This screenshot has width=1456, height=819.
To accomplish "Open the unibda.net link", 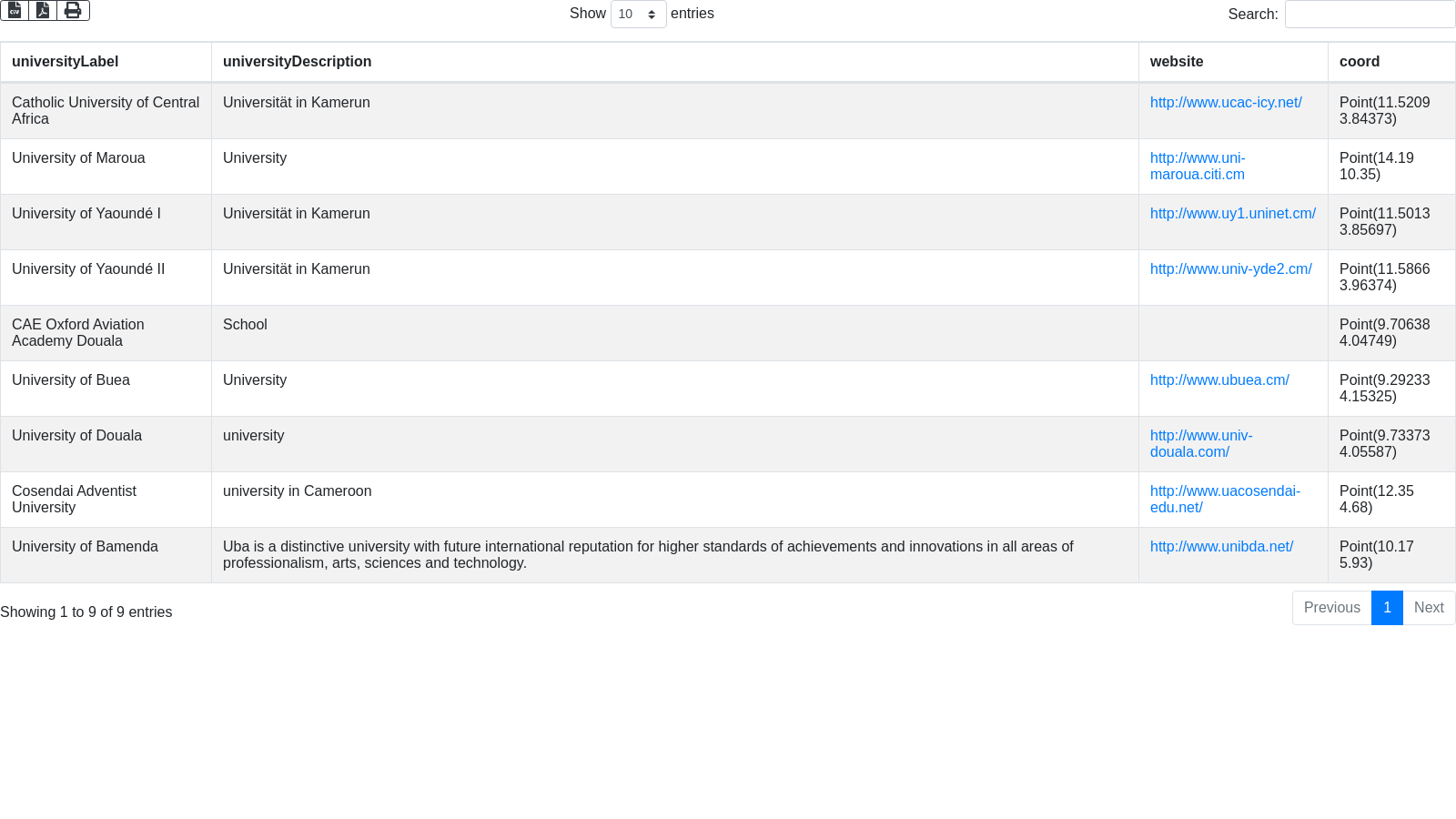I will pyautogui.click(x=1221, y=547).
